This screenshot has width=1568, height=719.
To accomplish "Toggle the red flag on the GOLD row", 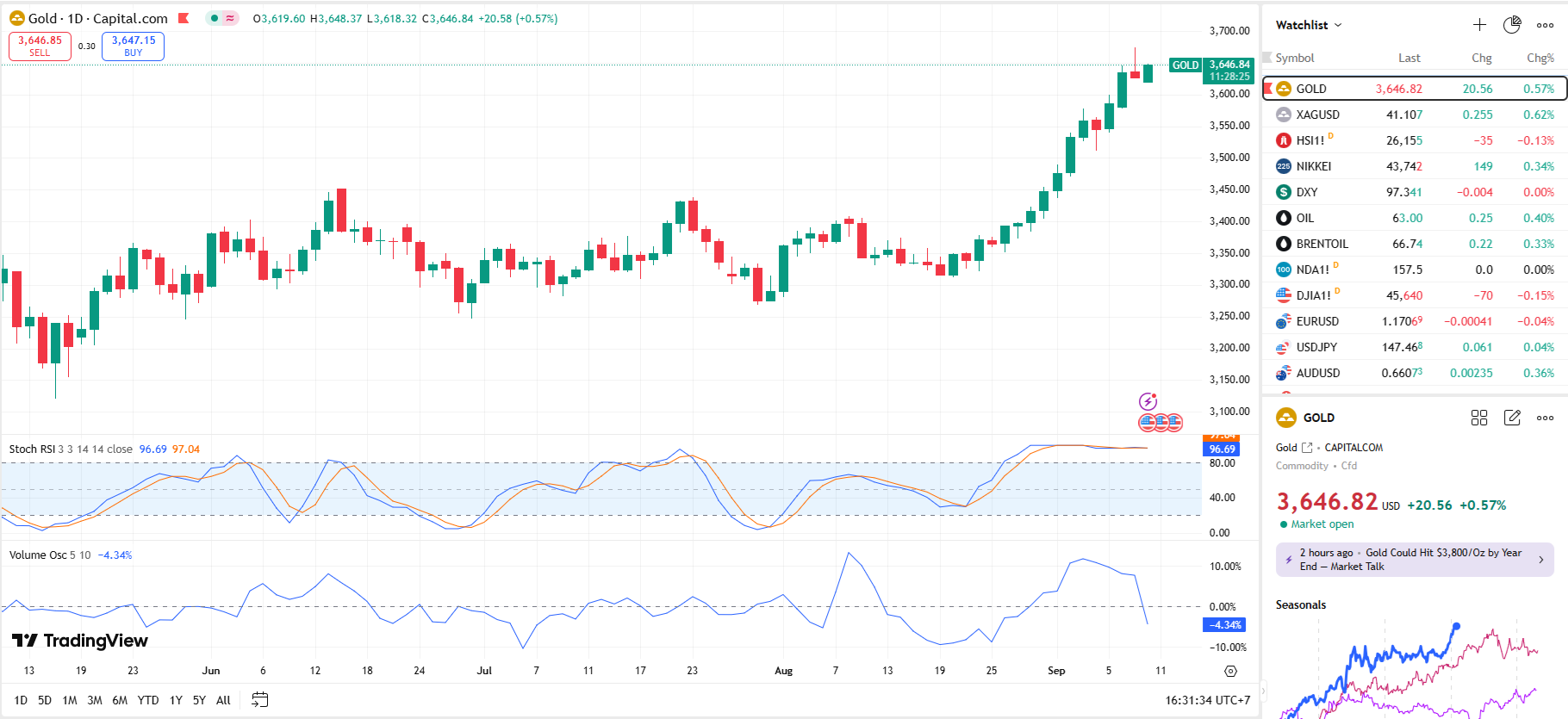I will (x=1268, y=89).
